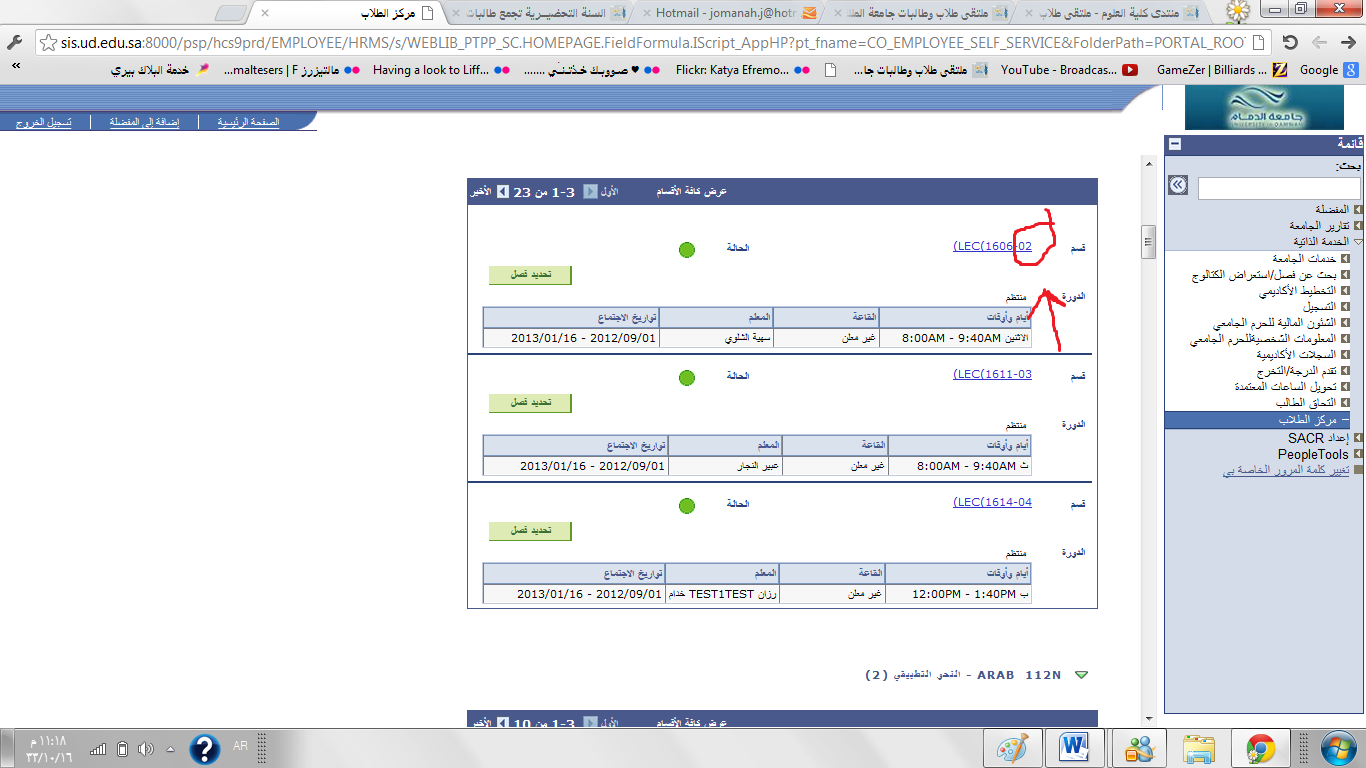1366x768 pixels.
Task: Open the LEC(1614-04 section link
Action: tap(992, 502)
